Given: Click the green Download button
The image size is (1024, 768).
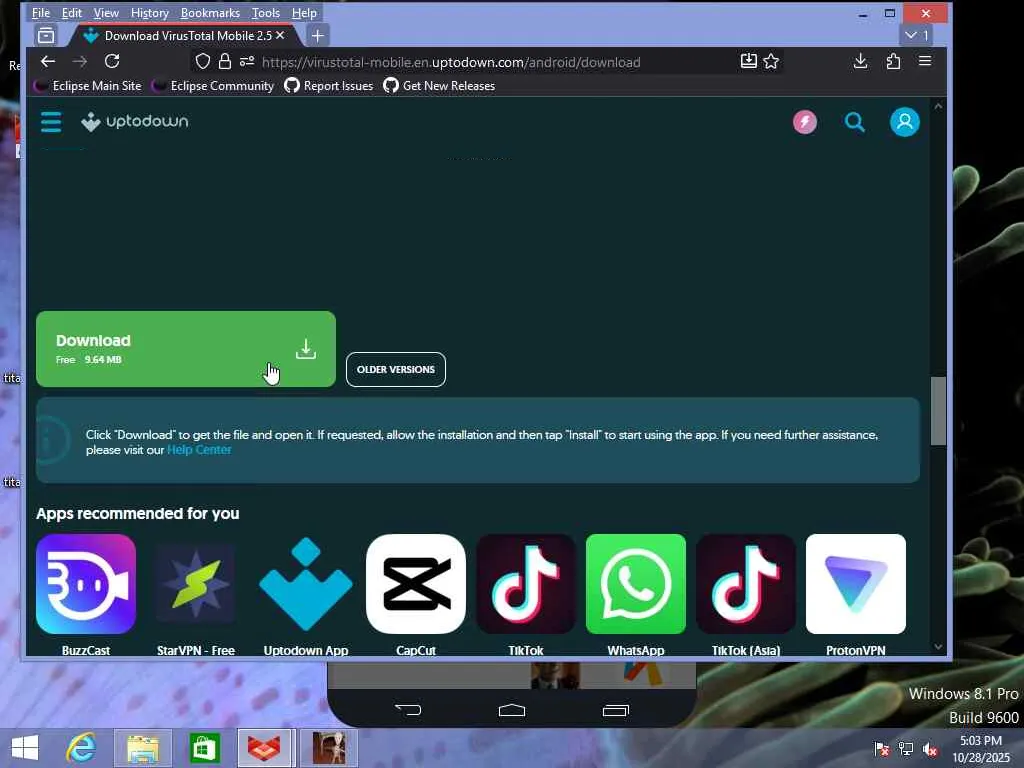Looking at the screenshot, I should (185, 349).
